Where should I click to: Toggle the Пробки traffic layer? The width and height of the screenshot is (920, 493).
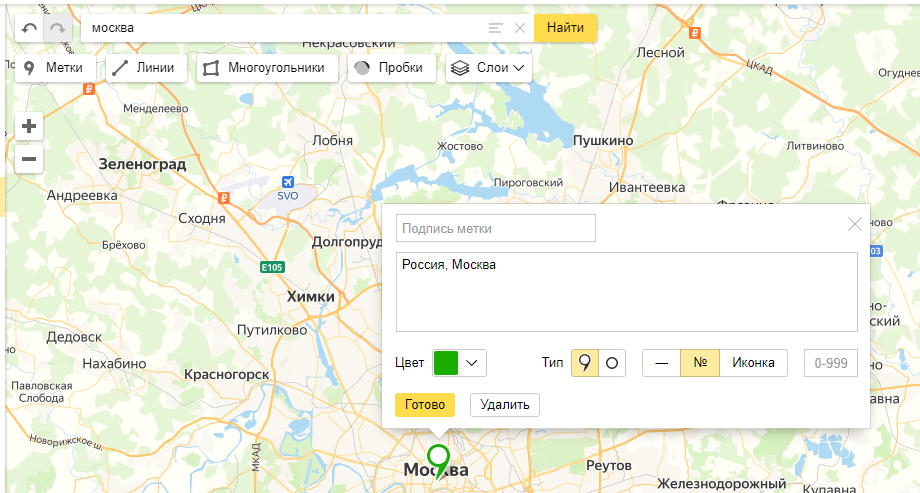(392, 68)
